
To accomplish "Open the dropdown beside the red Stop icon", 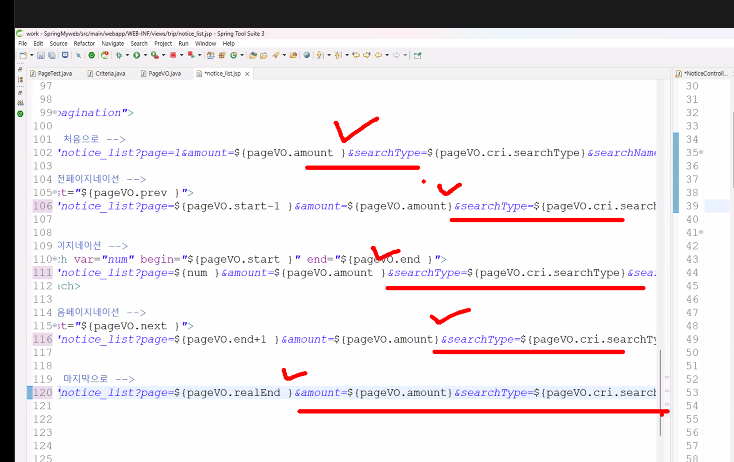I will point(182,55).
